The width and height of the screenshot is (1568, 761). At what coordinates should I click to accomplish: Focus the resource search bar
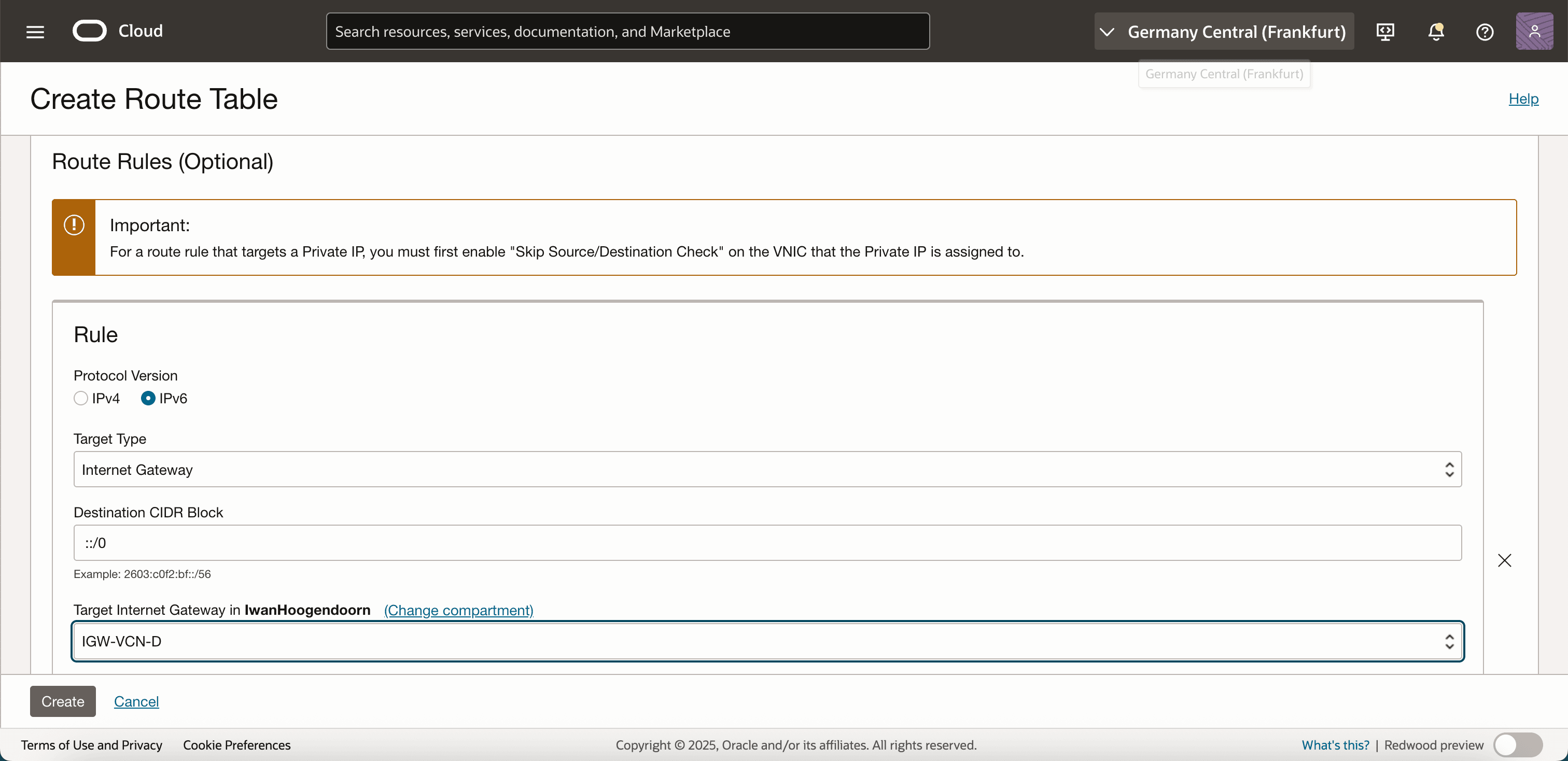click(x=627, y=32)
